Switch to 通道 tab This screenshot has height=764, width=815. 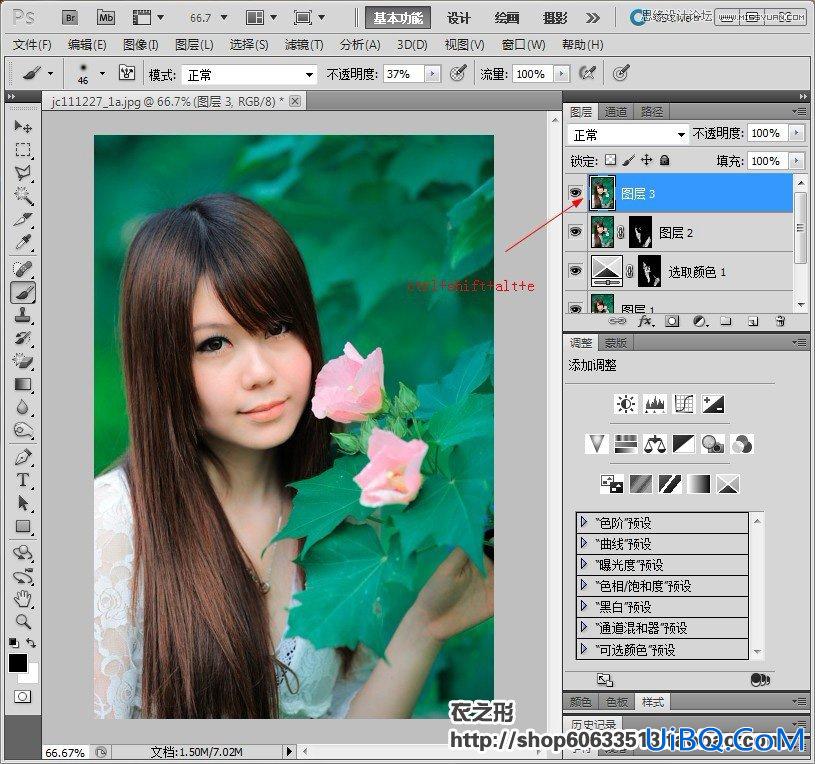(x=616, y=112)
